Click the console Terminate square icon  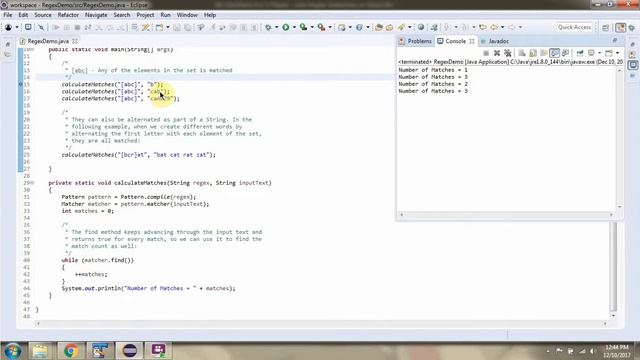point(486,53)
